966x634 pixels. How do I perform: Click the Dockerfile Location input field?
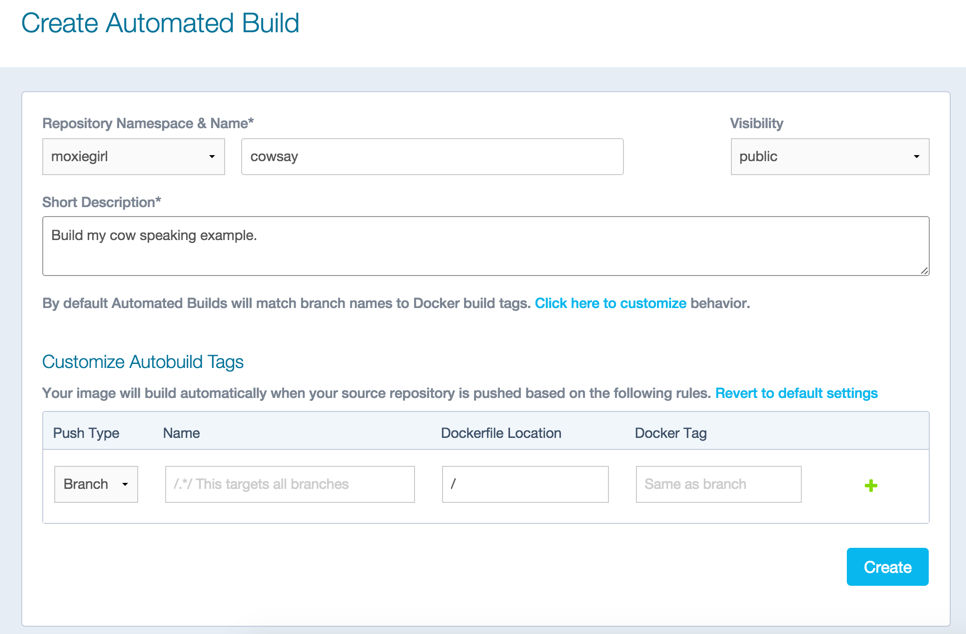pos(525,484)
